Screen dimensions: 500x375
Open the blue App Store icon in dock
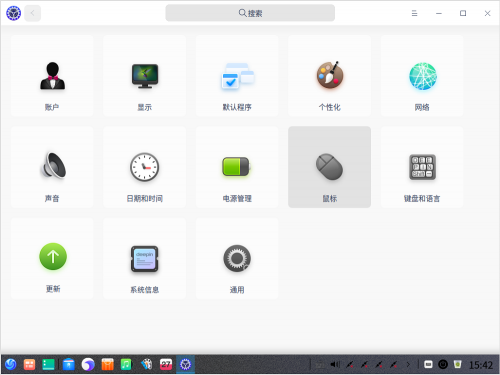click(69, 364)
